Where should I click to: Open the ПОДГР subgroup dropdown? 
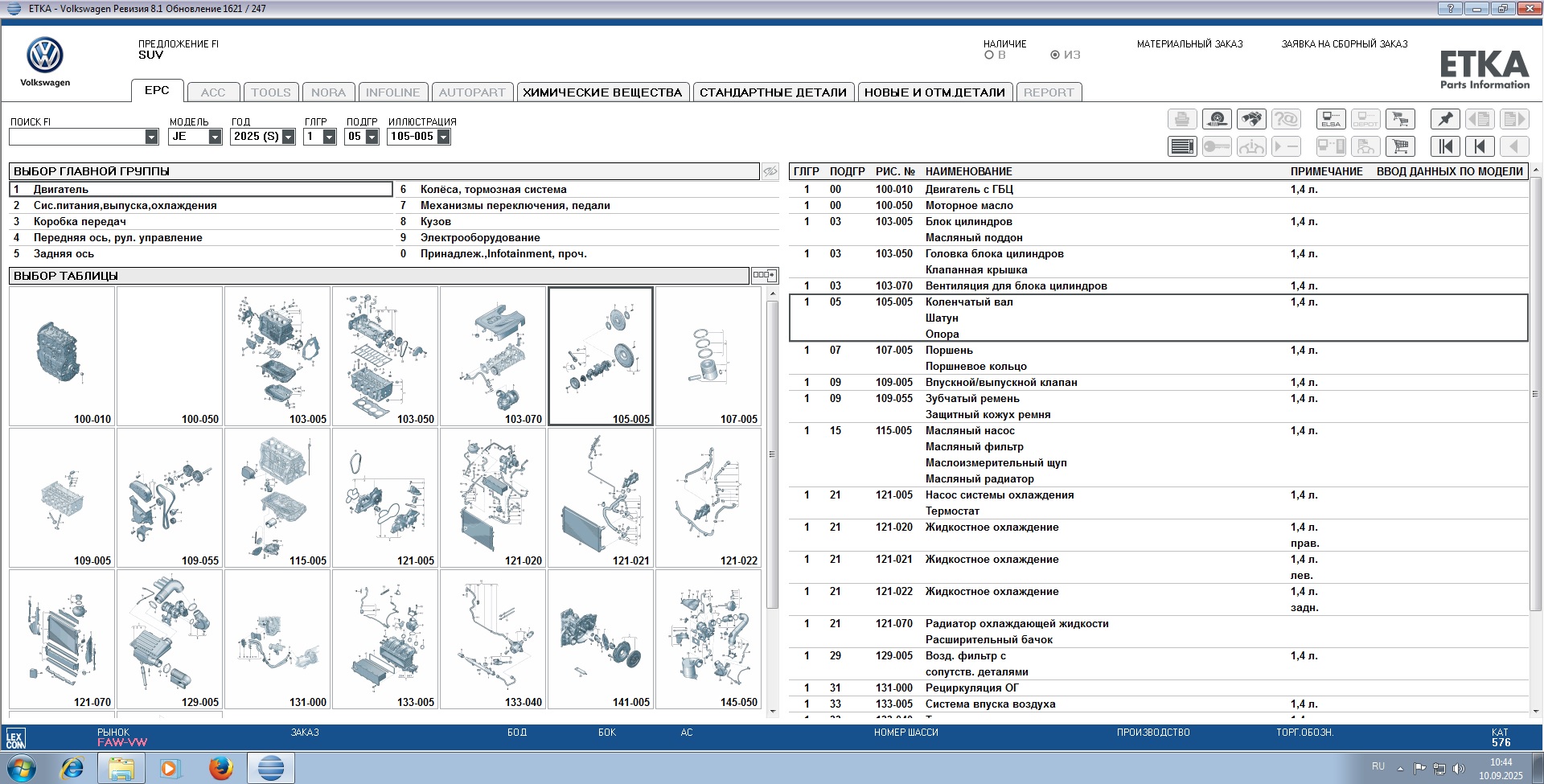coord(372,137)
